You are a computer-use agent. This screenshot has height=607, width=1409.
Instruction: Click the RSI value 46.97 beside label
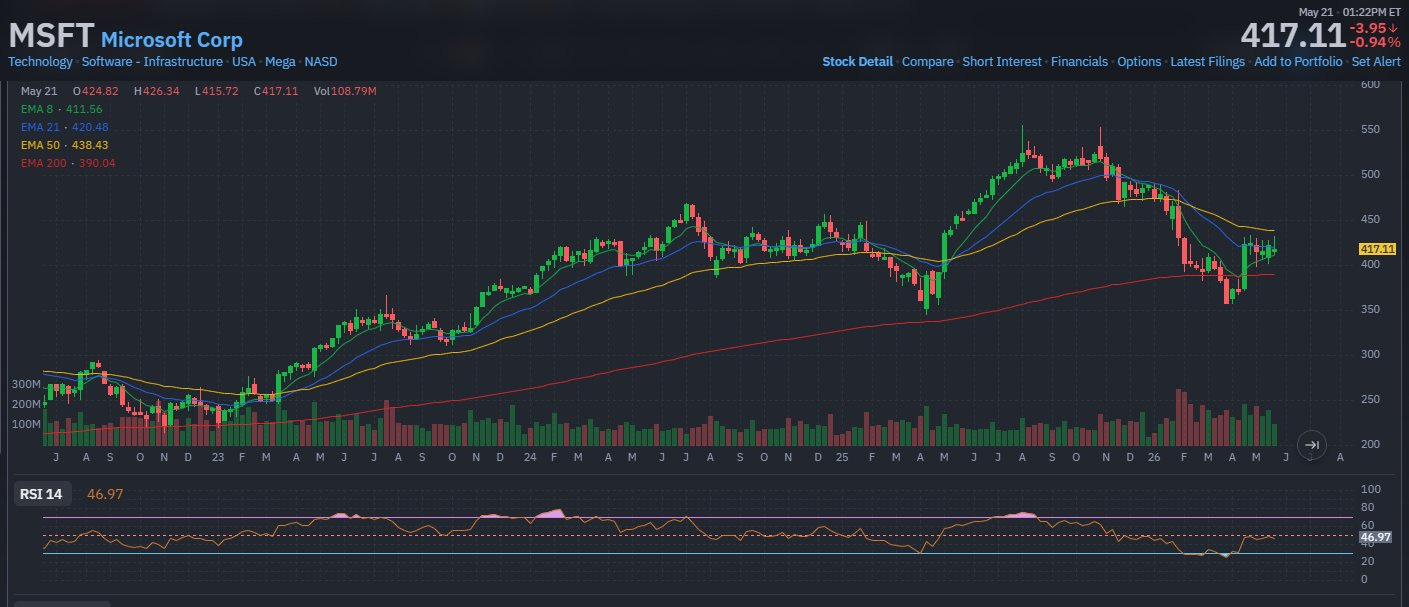pos(104,494)
